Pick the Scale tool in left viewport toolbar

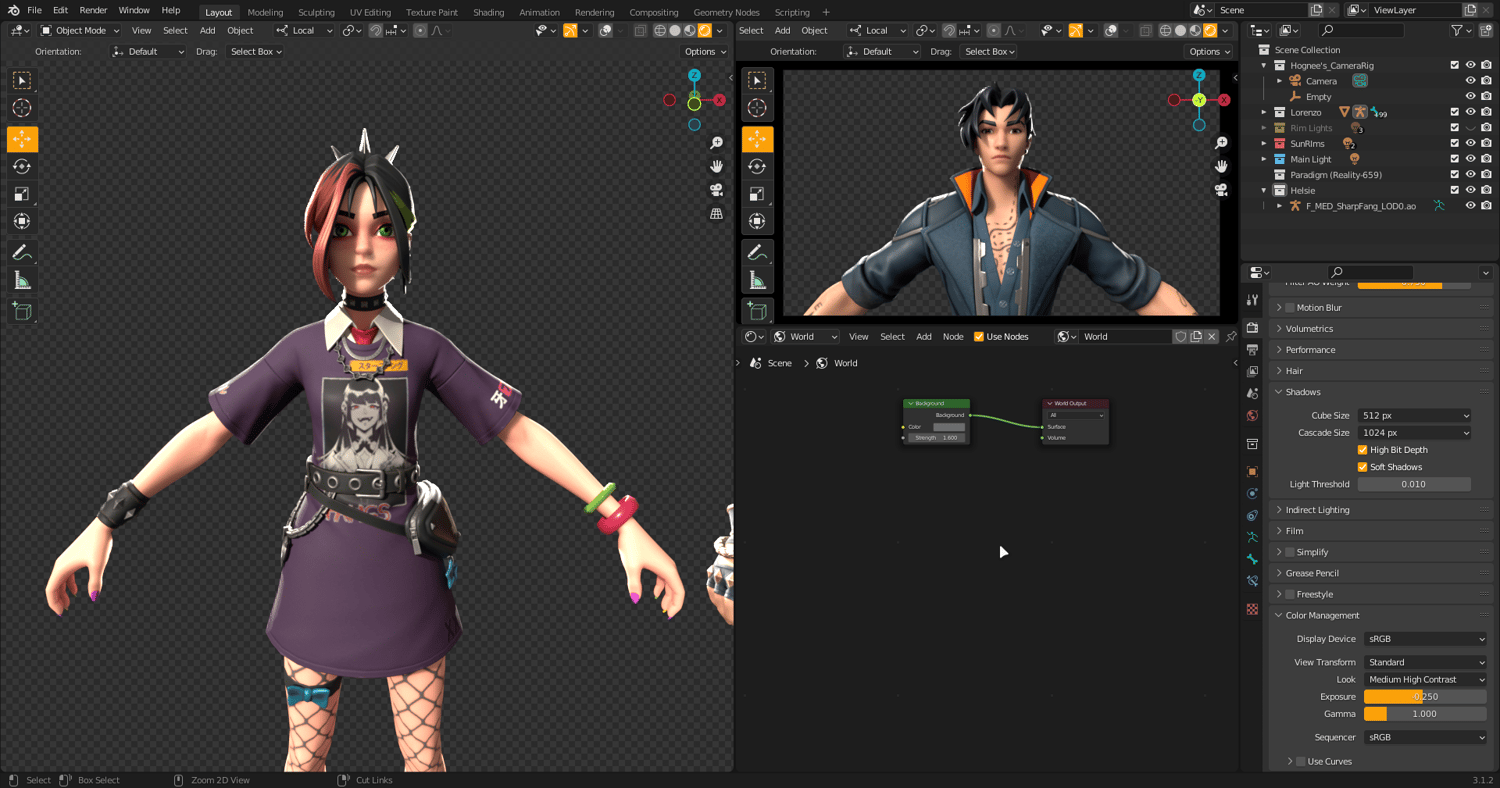click(x=22, y=194)
